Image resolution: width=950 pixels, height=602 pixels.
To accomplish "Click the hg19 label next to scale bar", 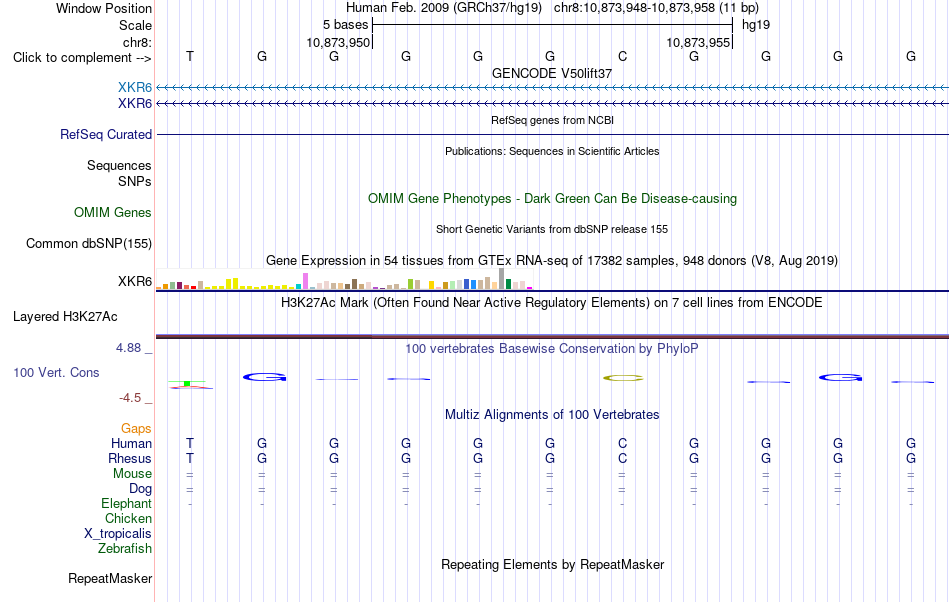I will [x=756, y=25].
